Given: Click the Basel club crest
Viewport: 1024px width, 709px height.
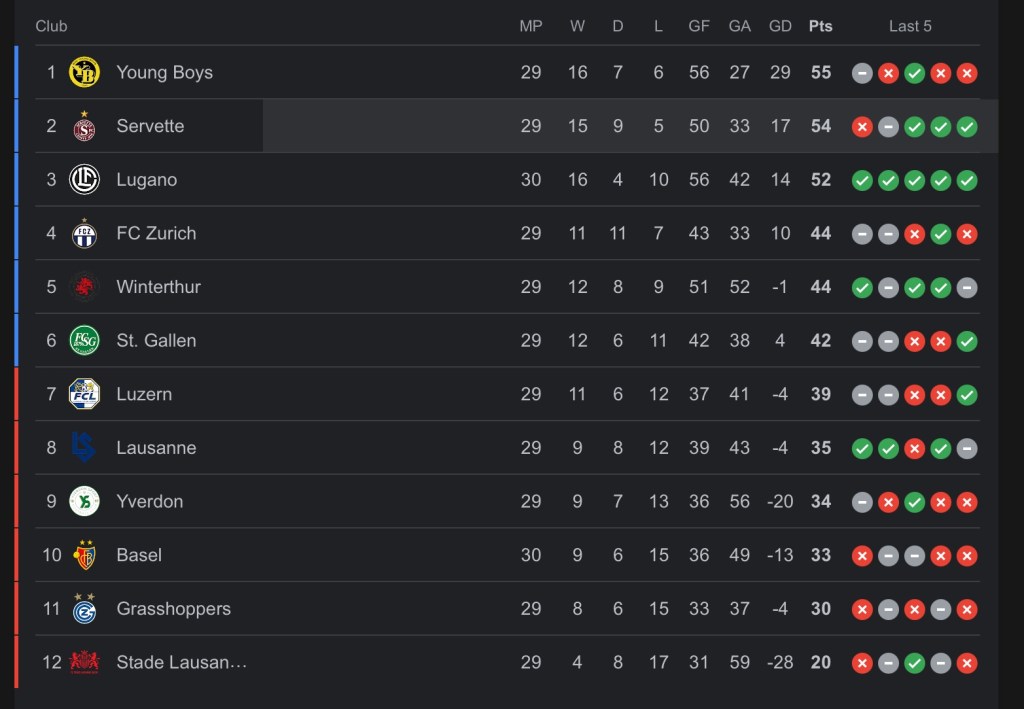Looking at the screenshot, I should [x=84, y=555].
